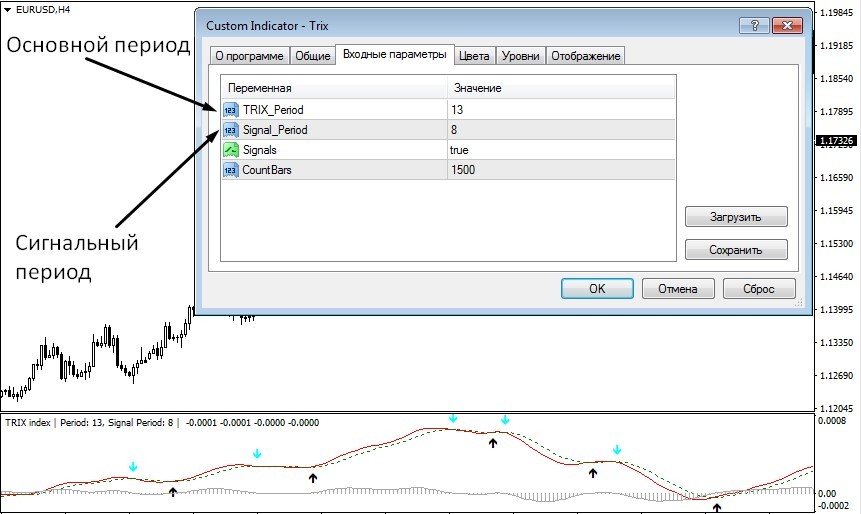Select the CountBars value 1500 field

tap(561, 170)
